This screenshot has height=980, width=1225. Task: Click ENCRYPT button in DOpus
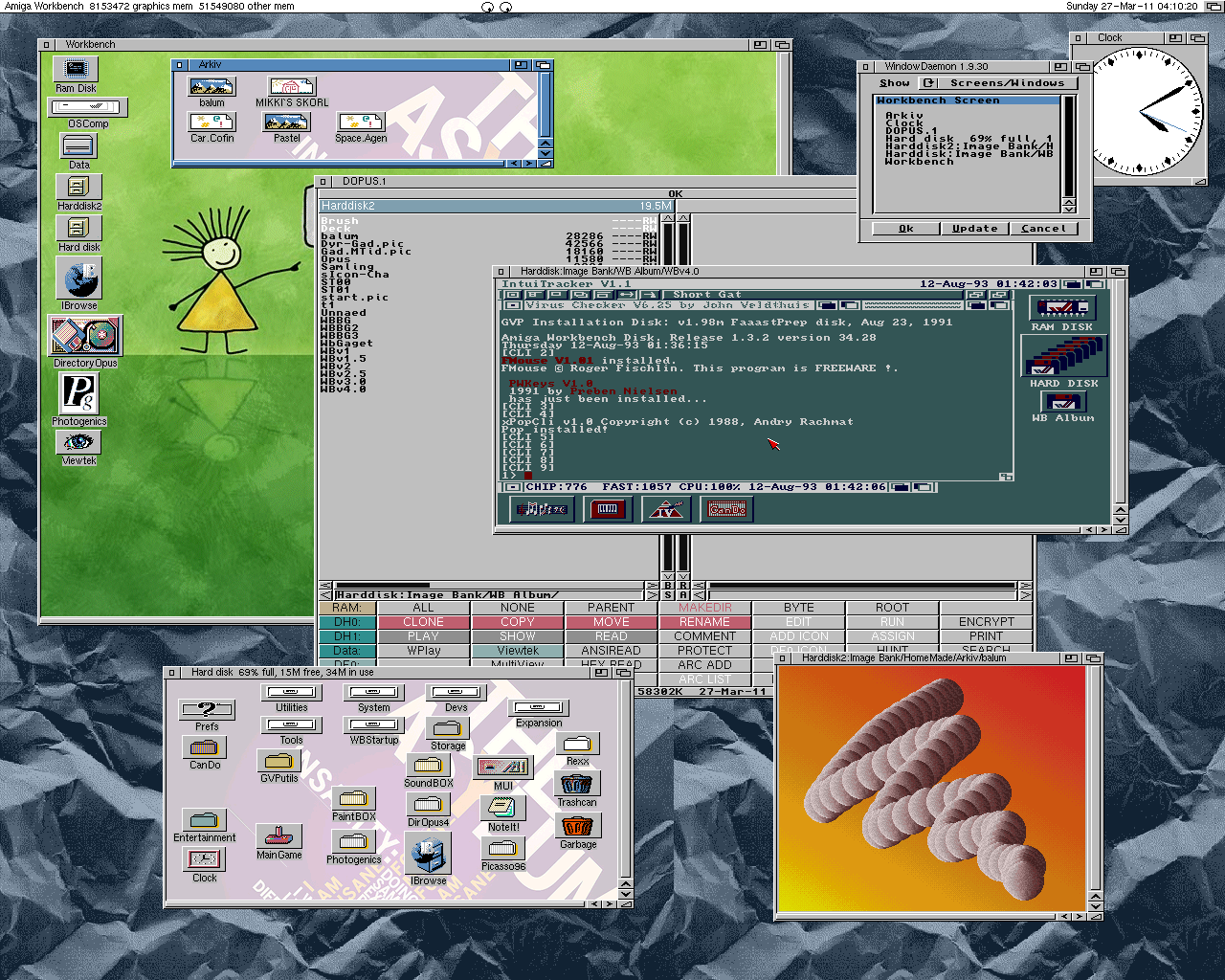986,622
